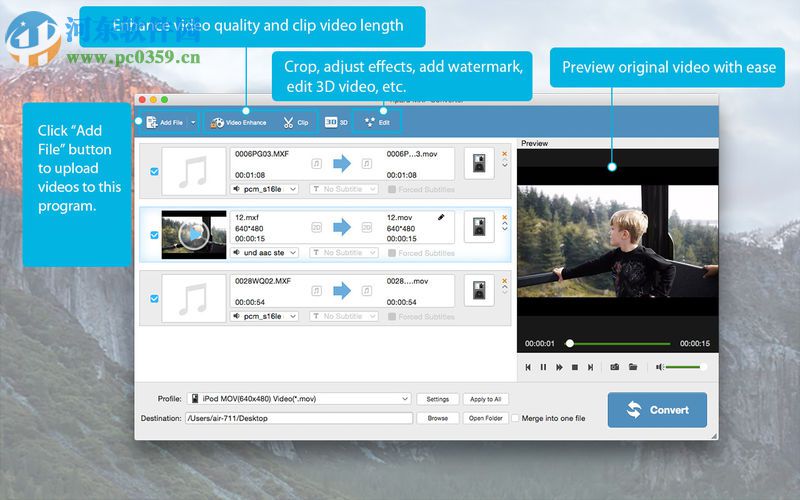Enable Forced Subtitles for 0028WQ02.MXF
The width and height of the screenshot is (800, 500).
pos(392,316)
